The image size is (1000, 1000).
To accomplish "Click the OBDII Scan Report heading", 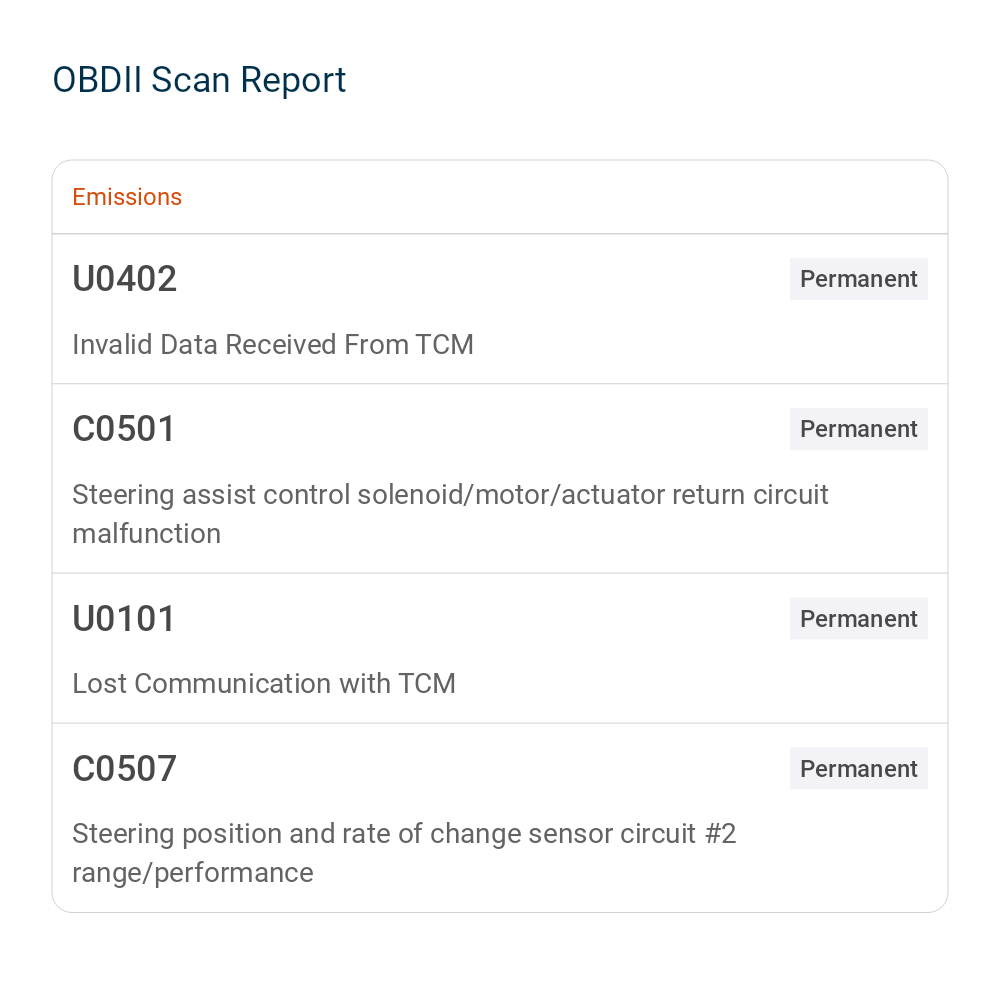I will [x=199, y=80].
